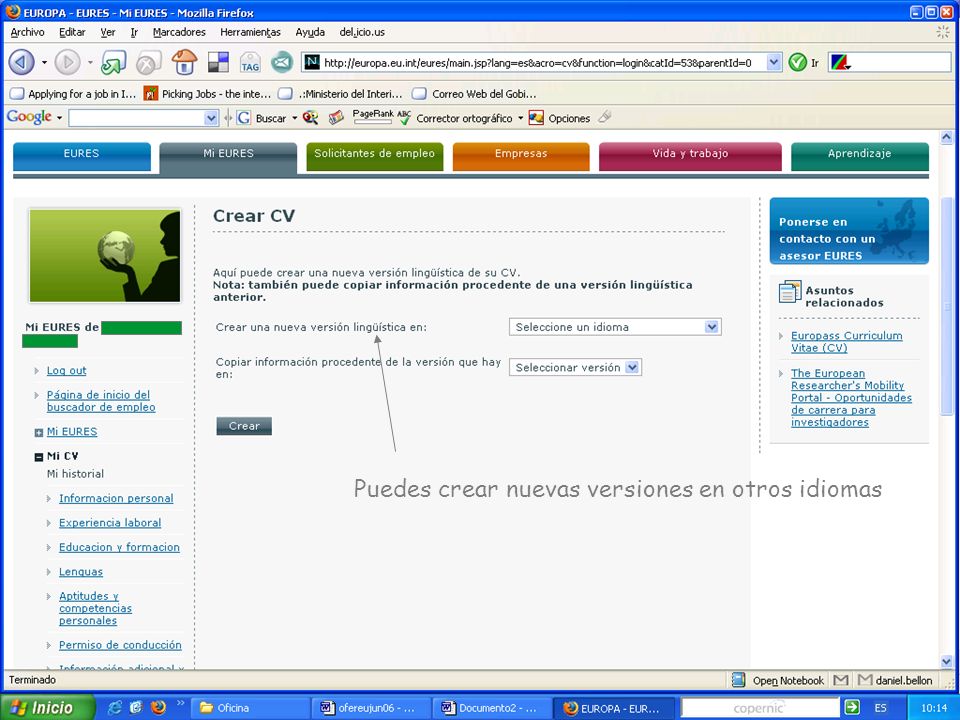Open the Solicitantes de empleo tab
This screenshot has height=720, width=960.
375,156
